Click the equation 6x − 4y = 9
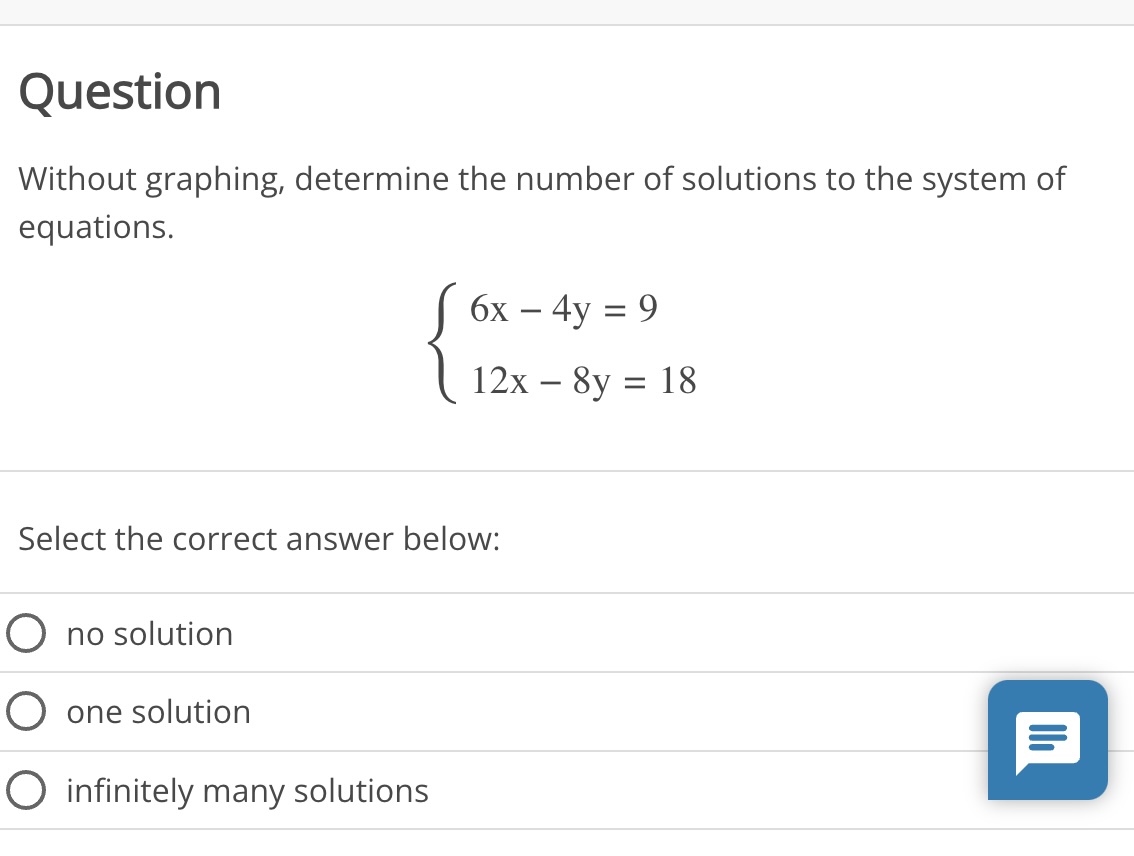The width and height of the screenshot is (1134, 856). click(563, 309)
